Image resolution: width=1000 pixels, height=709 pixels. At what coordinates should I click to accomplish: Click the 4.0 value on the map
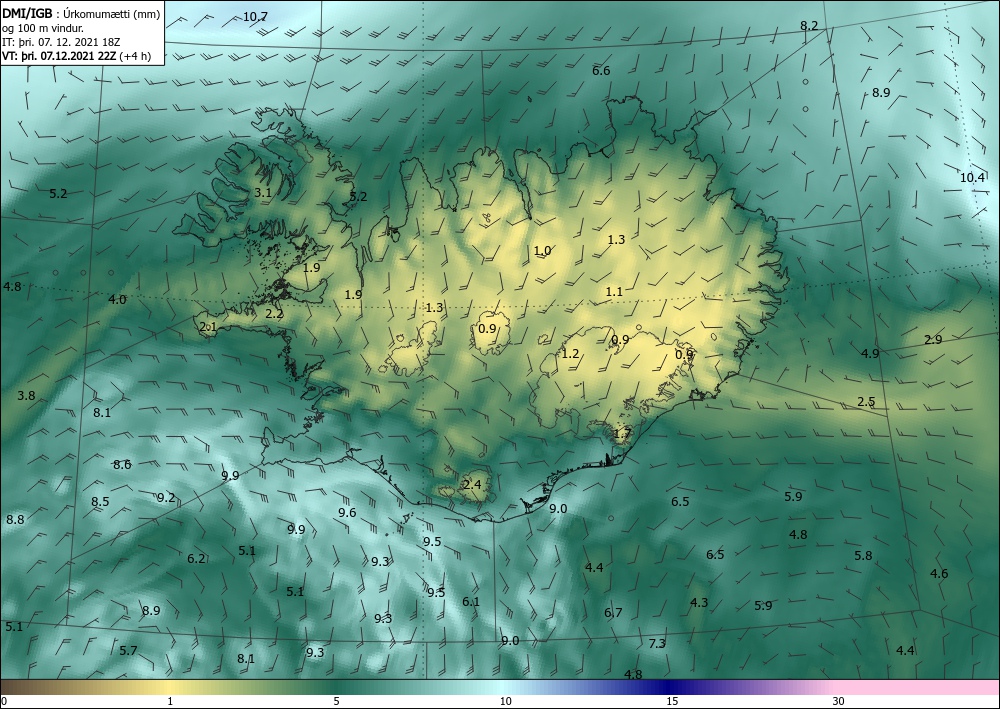click(117, 299)
